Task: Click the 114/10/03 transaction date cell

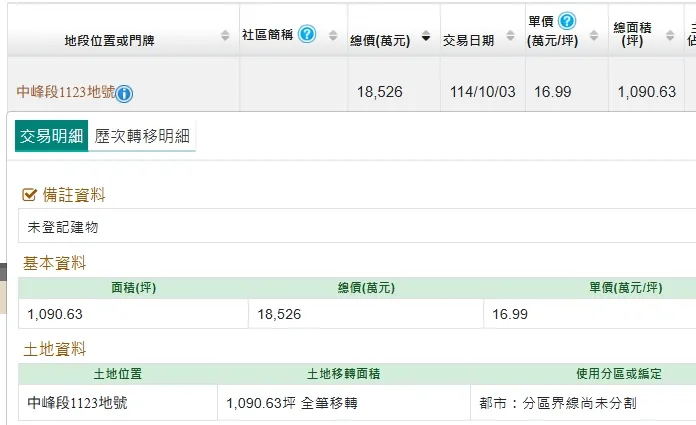Action: tap(480, 92)
